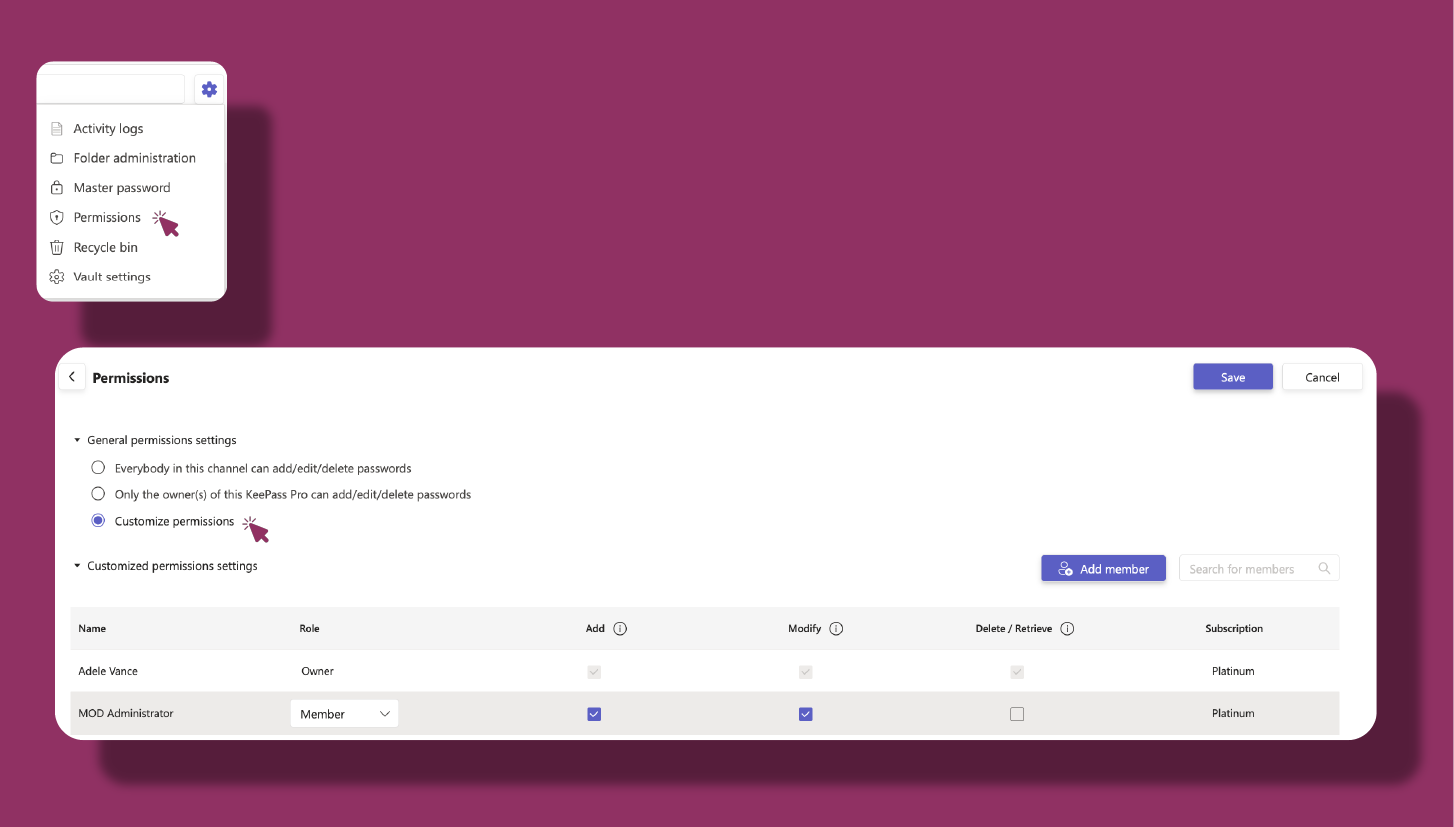The image size is (1454, 827).
Task: Click Adele Vance's disabled Delete / Retrieve checkbox
Action: point(1017,672)
